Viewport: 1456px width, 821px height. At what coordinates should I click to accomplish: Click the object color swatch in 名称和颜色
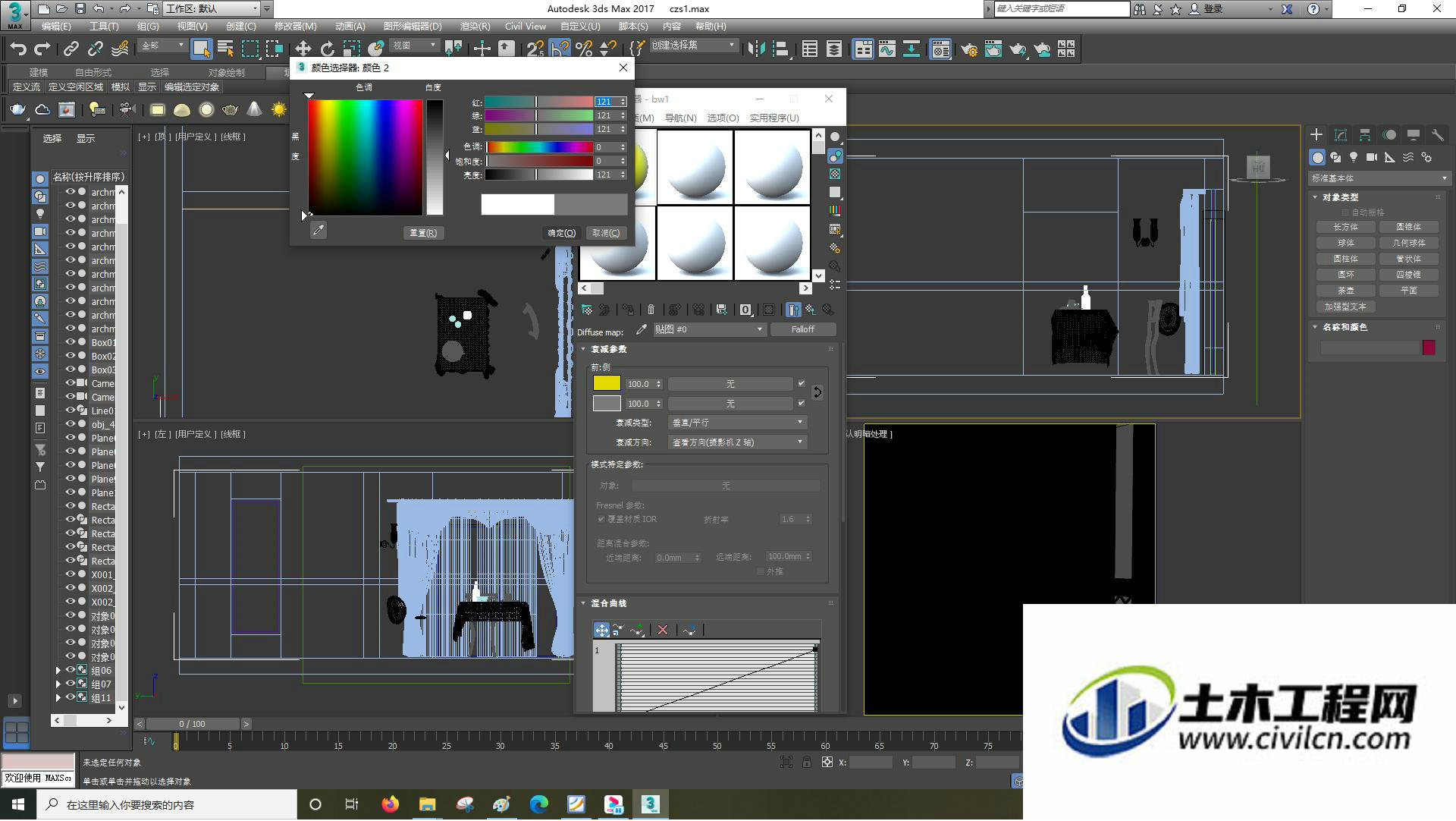pyautogui.click(x=1429, y=348)
